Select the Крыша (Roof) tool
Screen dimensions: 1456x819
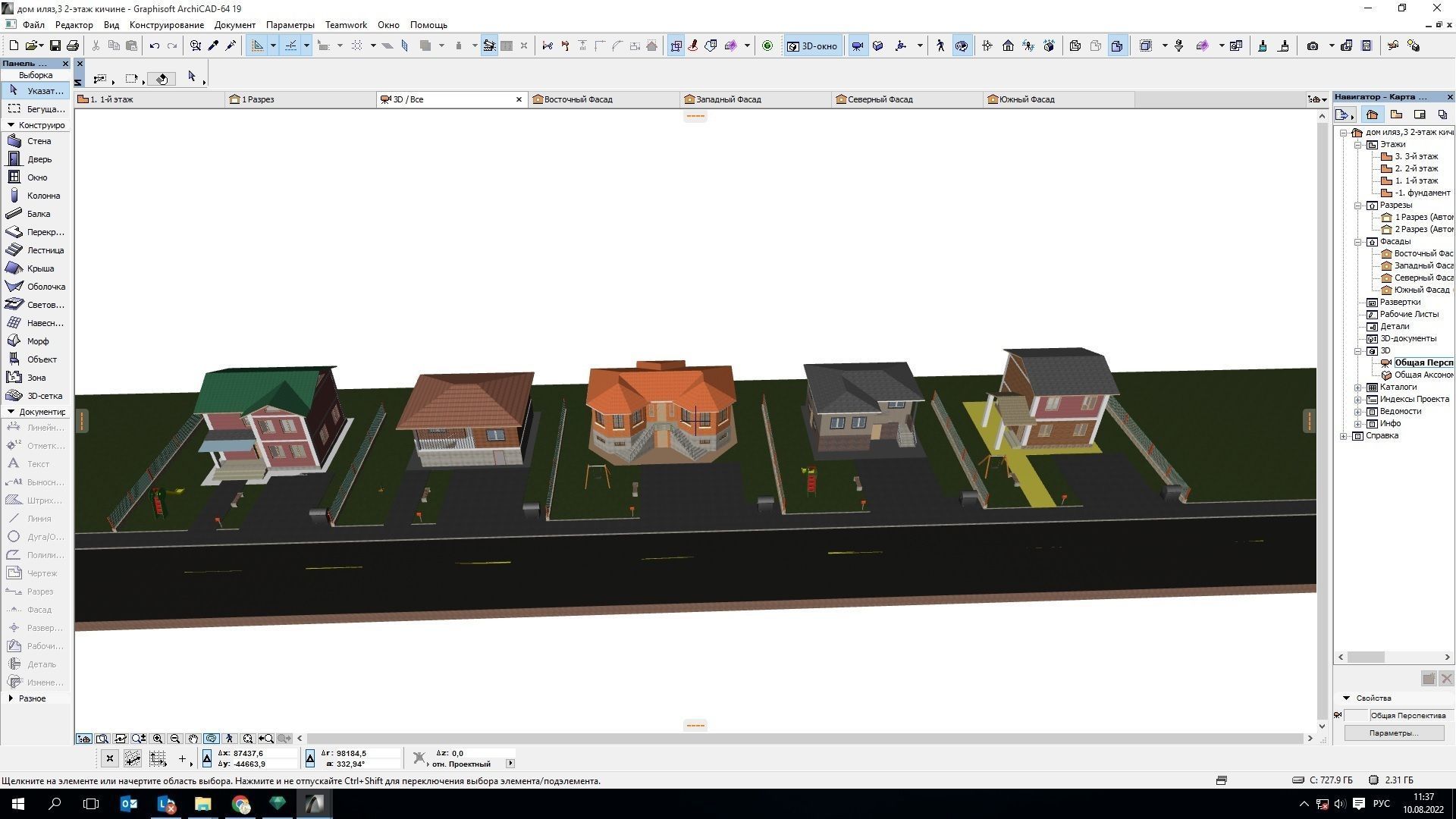point(36,268)
